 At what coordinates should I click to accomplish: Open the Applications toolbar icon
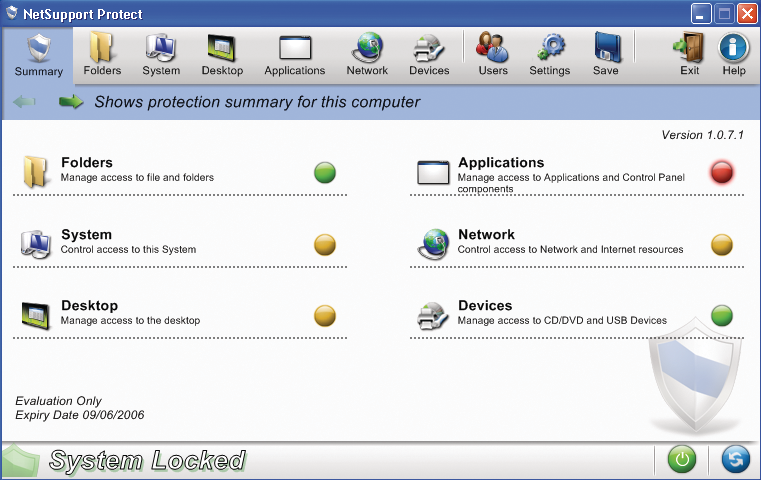tap(295, 54)
